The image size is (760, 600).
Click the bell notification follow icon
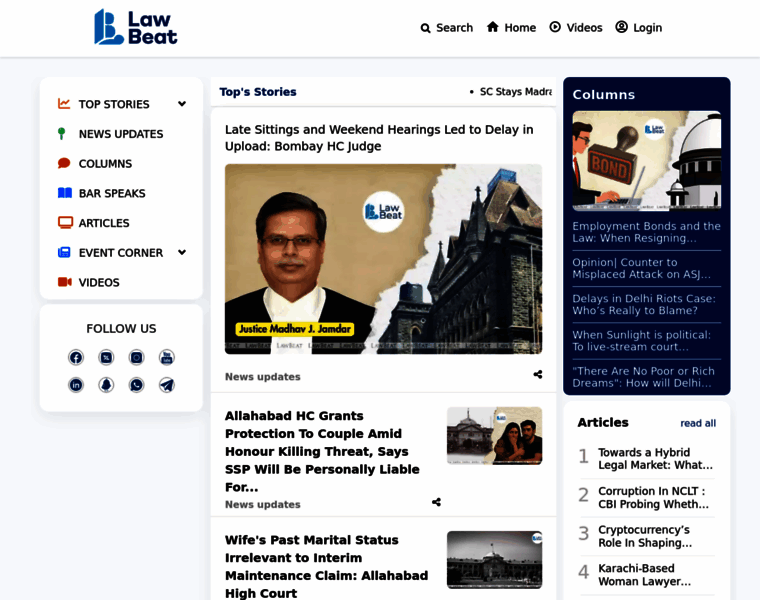pos(106,385)
